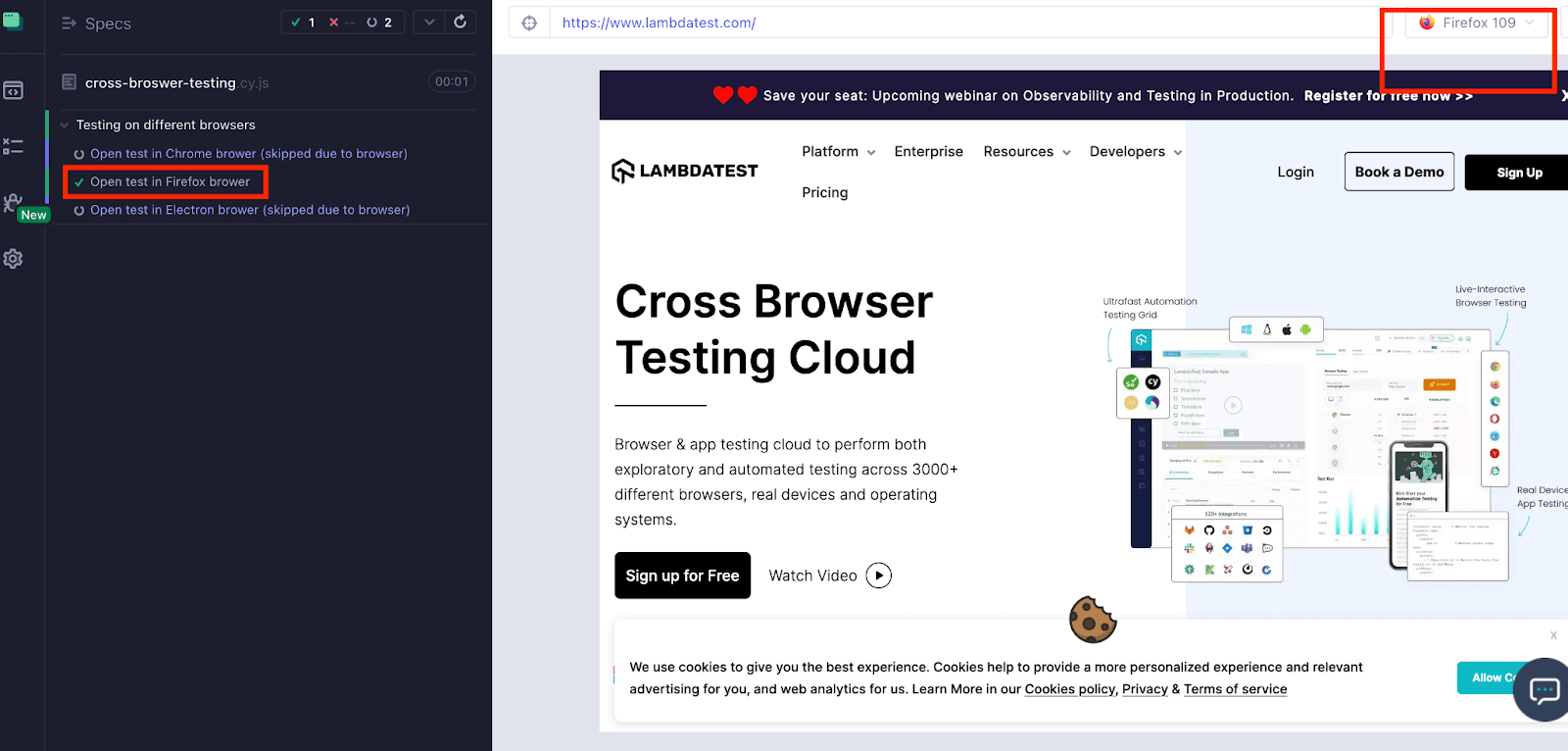The width and height of the screenshot is (1568, 751).
Task: Open the Firefox 109 browser dropdown
Action: 1478,23
